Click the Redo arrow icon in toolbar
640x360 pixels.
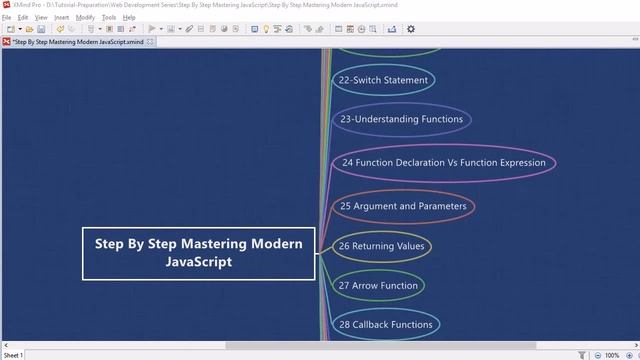71,29
